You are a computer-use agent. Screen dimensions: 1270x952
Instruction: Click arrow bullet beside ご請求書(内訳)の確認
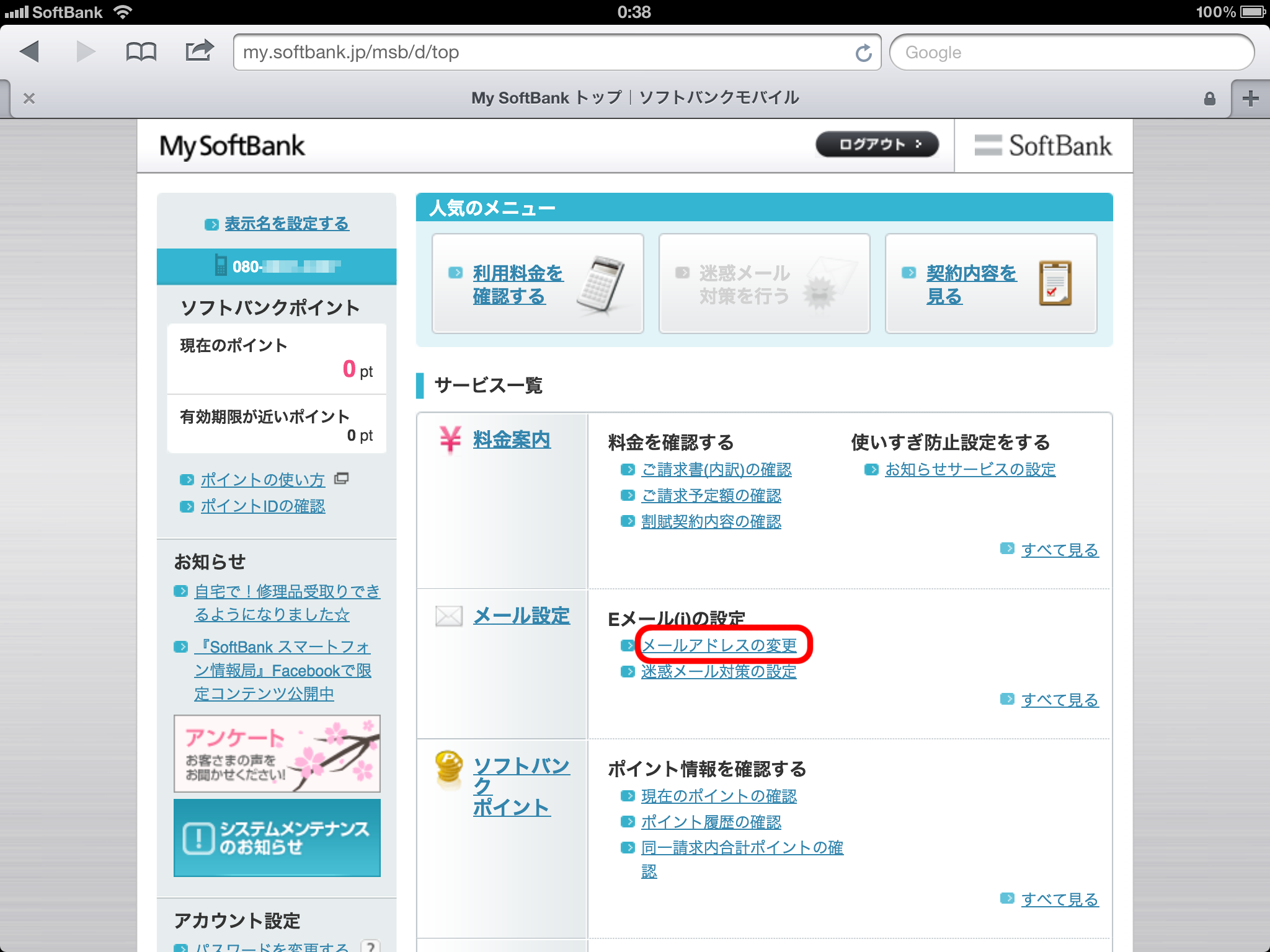[x=628, y=469]
